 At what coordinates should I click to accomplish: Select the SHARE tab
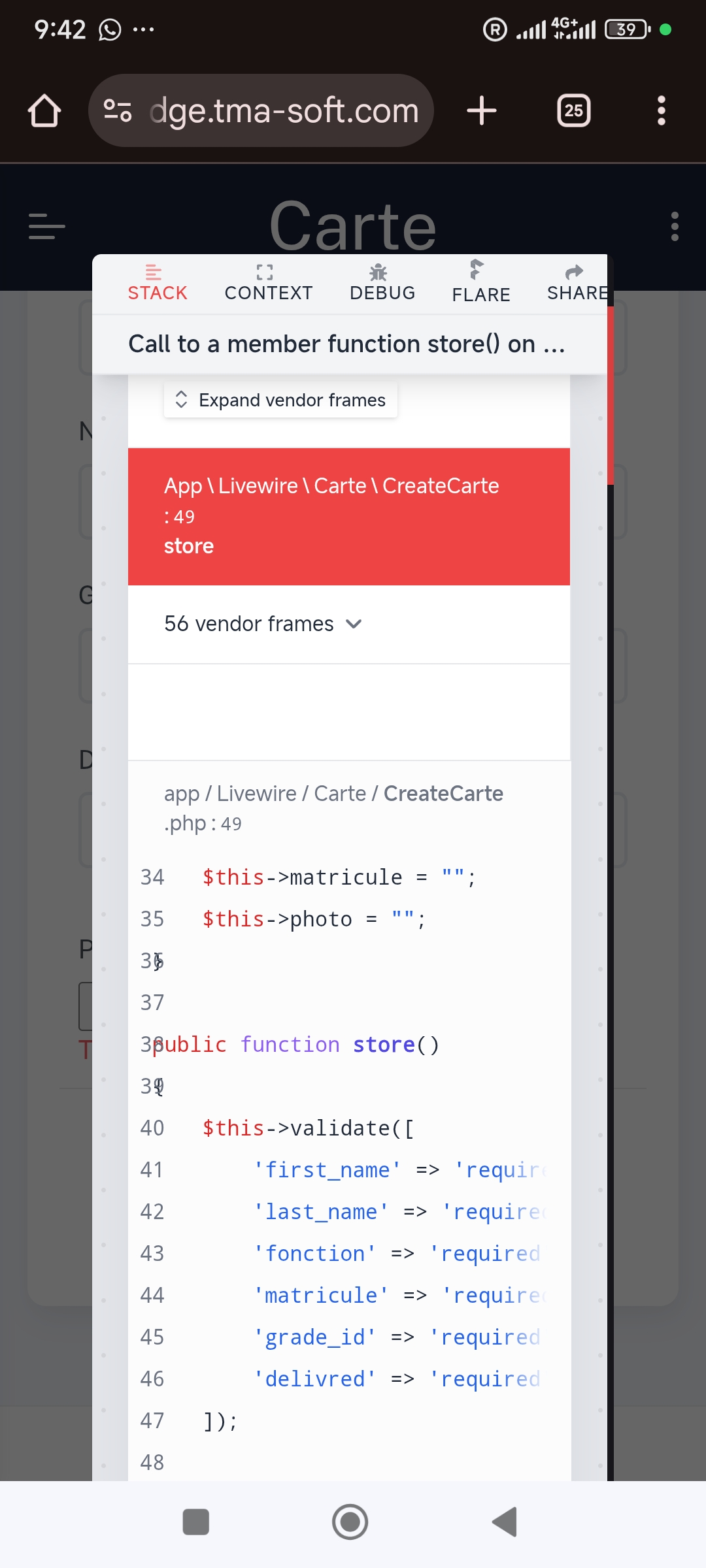pyautogui.click(x=577, y=284)
